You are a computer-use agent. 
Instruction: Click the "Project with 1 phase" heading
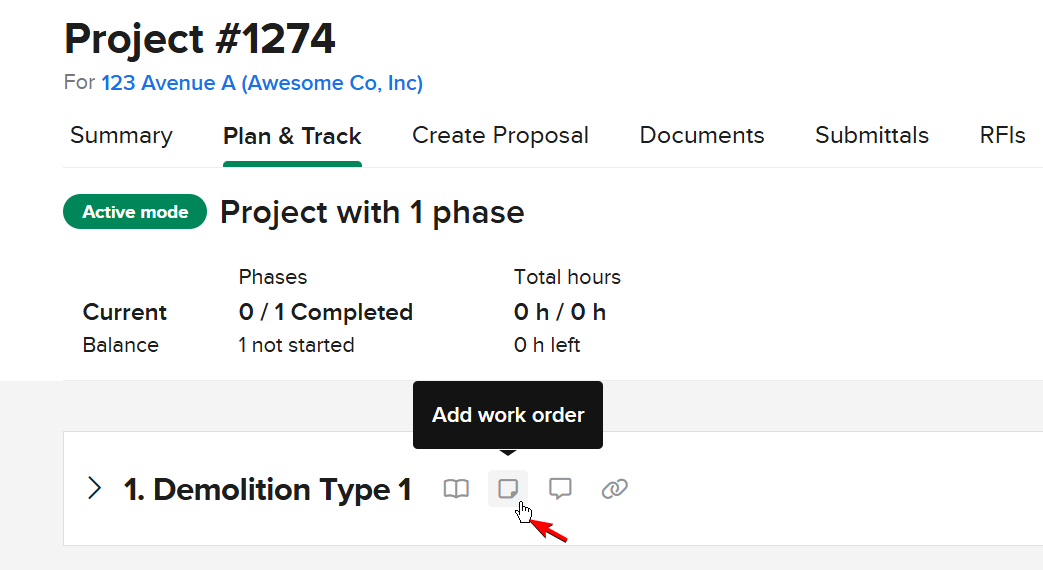(372, 212)
